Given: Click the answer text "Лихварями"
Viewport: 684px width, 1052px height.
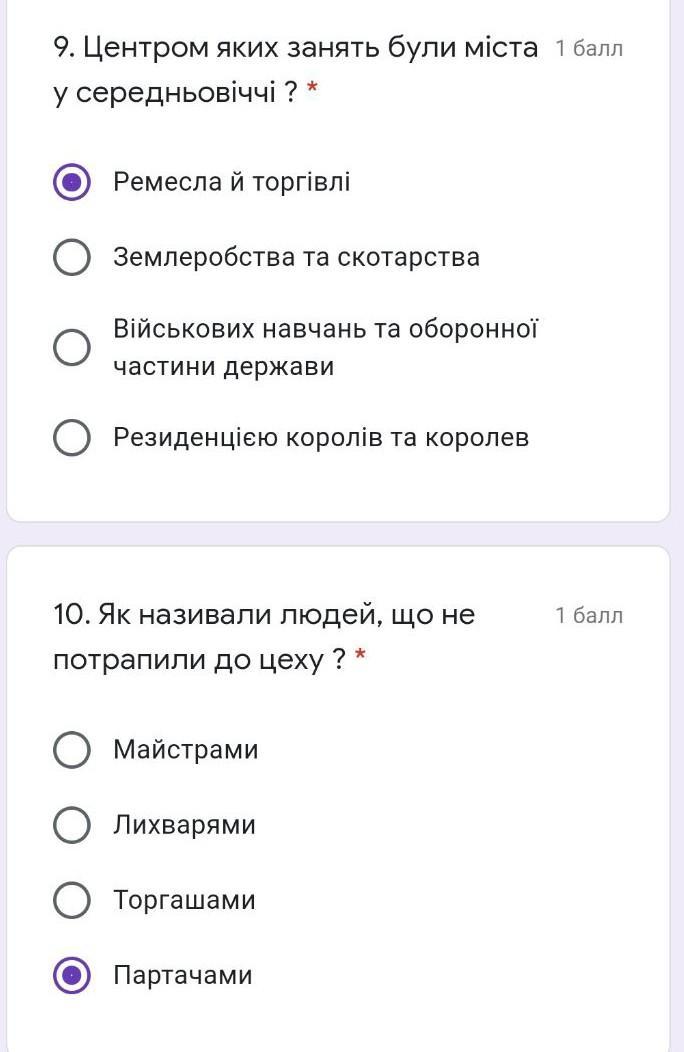Looking at the screenshot, I should 185,825.
